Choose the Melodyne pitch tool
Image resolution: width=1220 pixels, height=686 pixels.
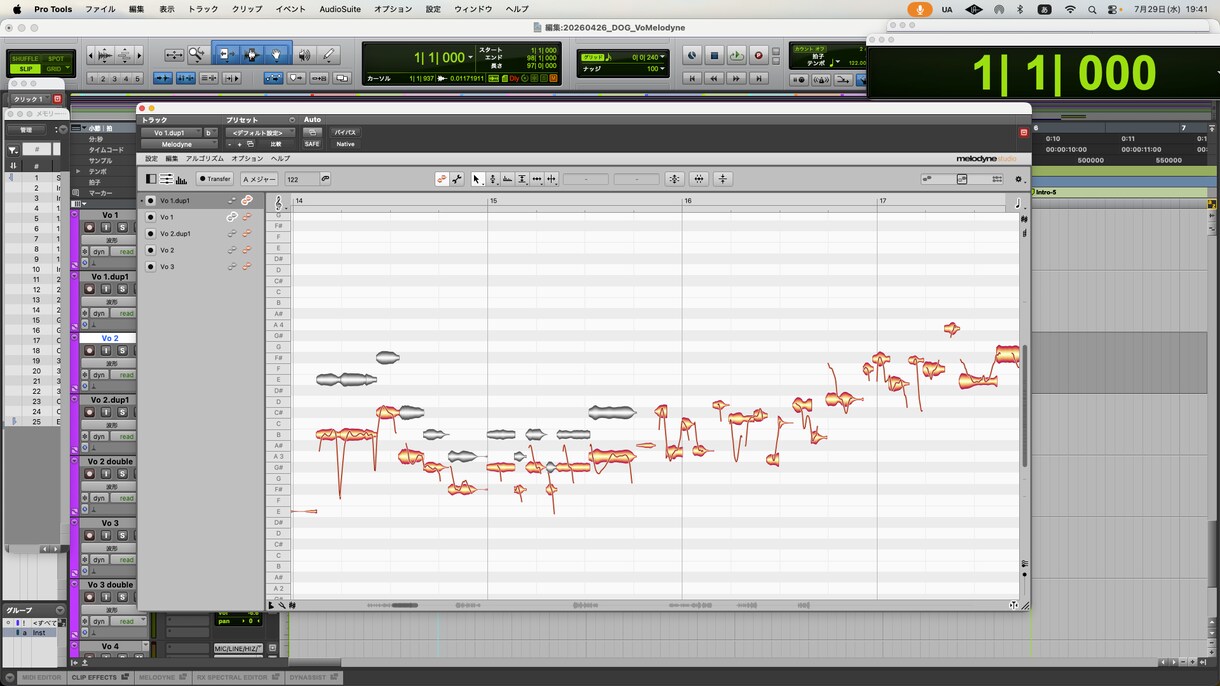(492, 179)
